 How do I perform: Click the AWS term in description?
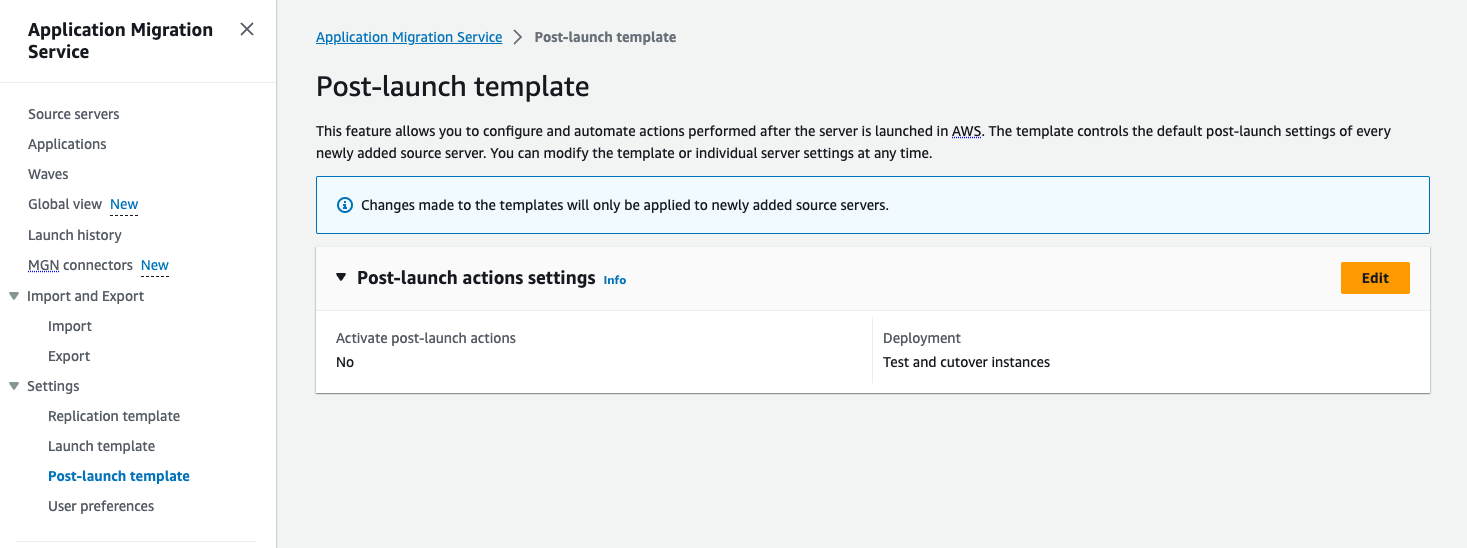pyautogui.click(x=967, y=131)
